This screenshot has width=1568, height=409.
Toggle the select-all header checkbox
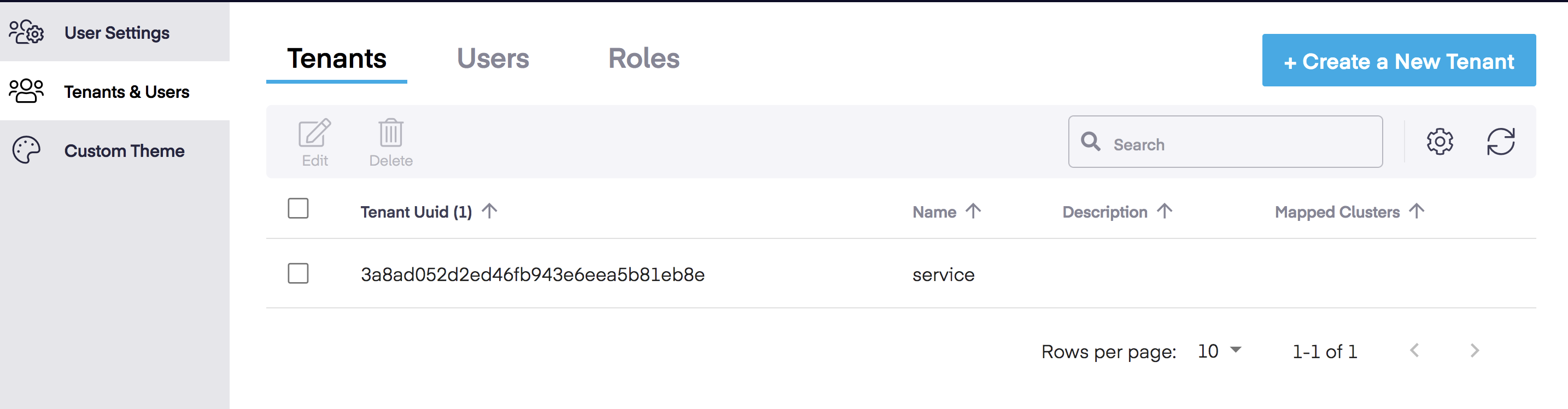pyautogui.click(x=299, y=208)
